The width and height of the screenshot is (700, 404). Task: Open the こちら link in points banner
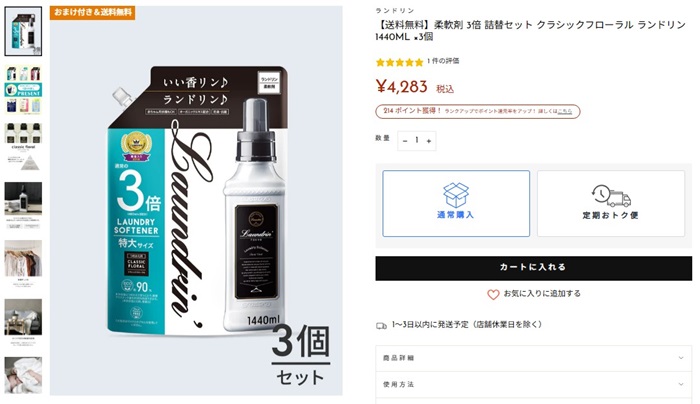pyautogui.click(x=565, y=111)
